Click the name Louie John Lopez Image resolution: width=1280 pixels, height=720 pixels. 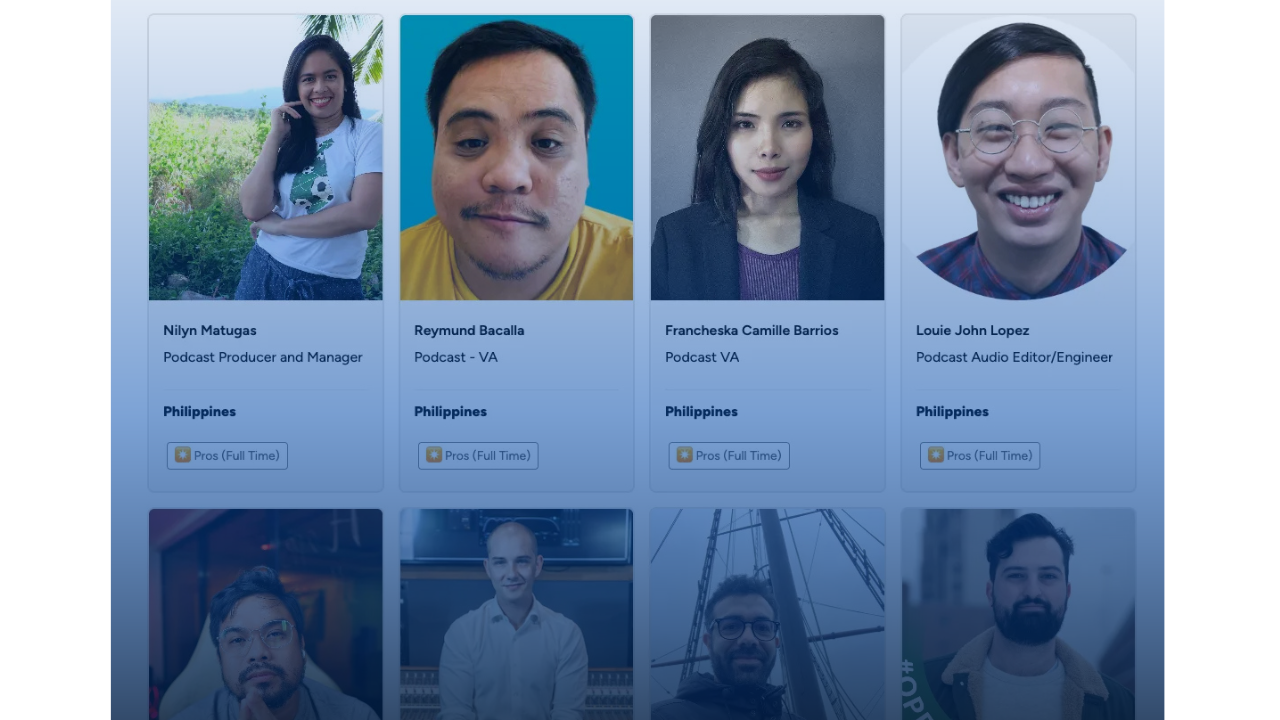click(x=973, y=330)
